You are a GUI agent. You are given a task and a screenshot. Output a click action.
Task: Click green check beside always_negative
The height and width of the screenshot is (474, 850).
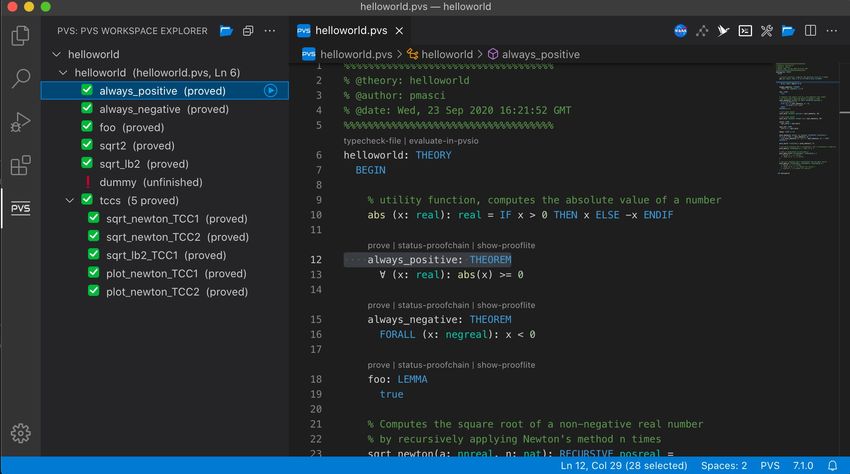[87, 108]
